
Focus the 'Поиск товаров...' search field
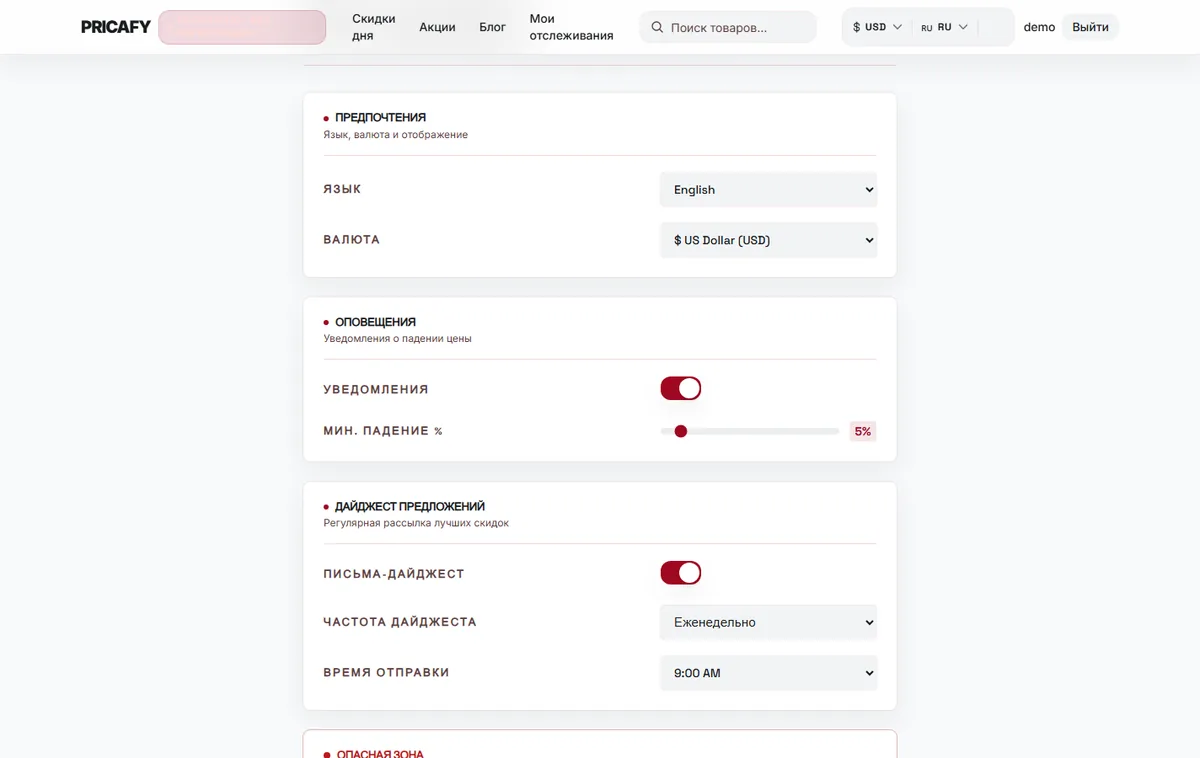[x=728, y=27]
